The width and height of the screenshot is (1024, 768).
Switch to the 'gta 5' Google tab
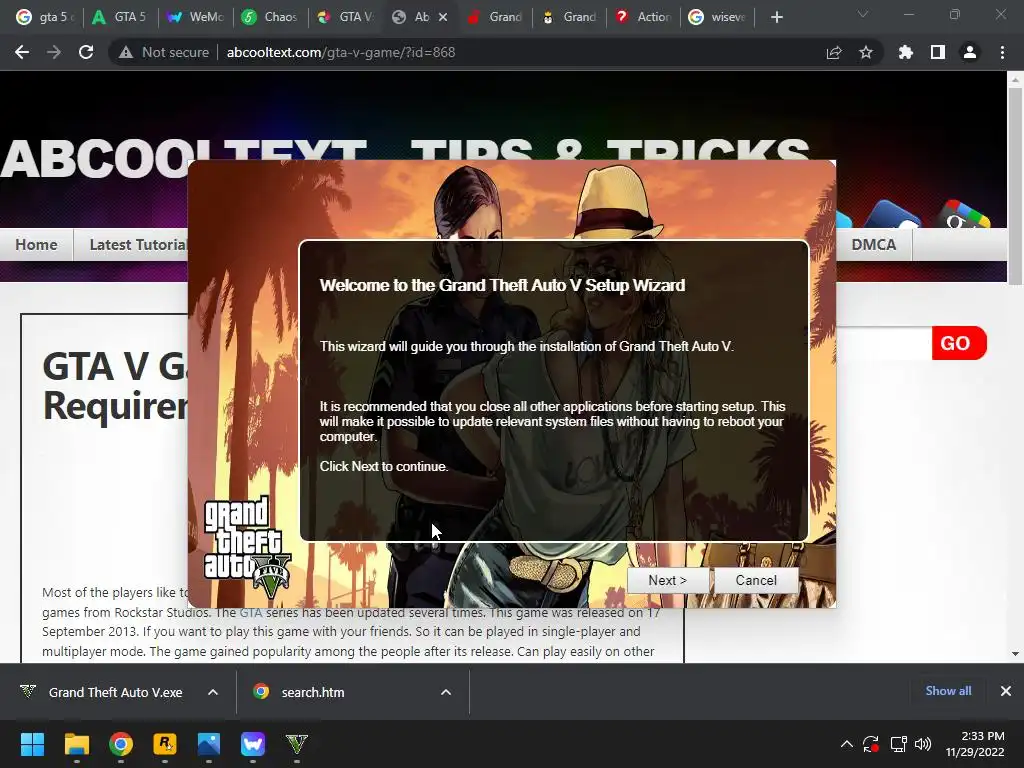pos(44,17)
